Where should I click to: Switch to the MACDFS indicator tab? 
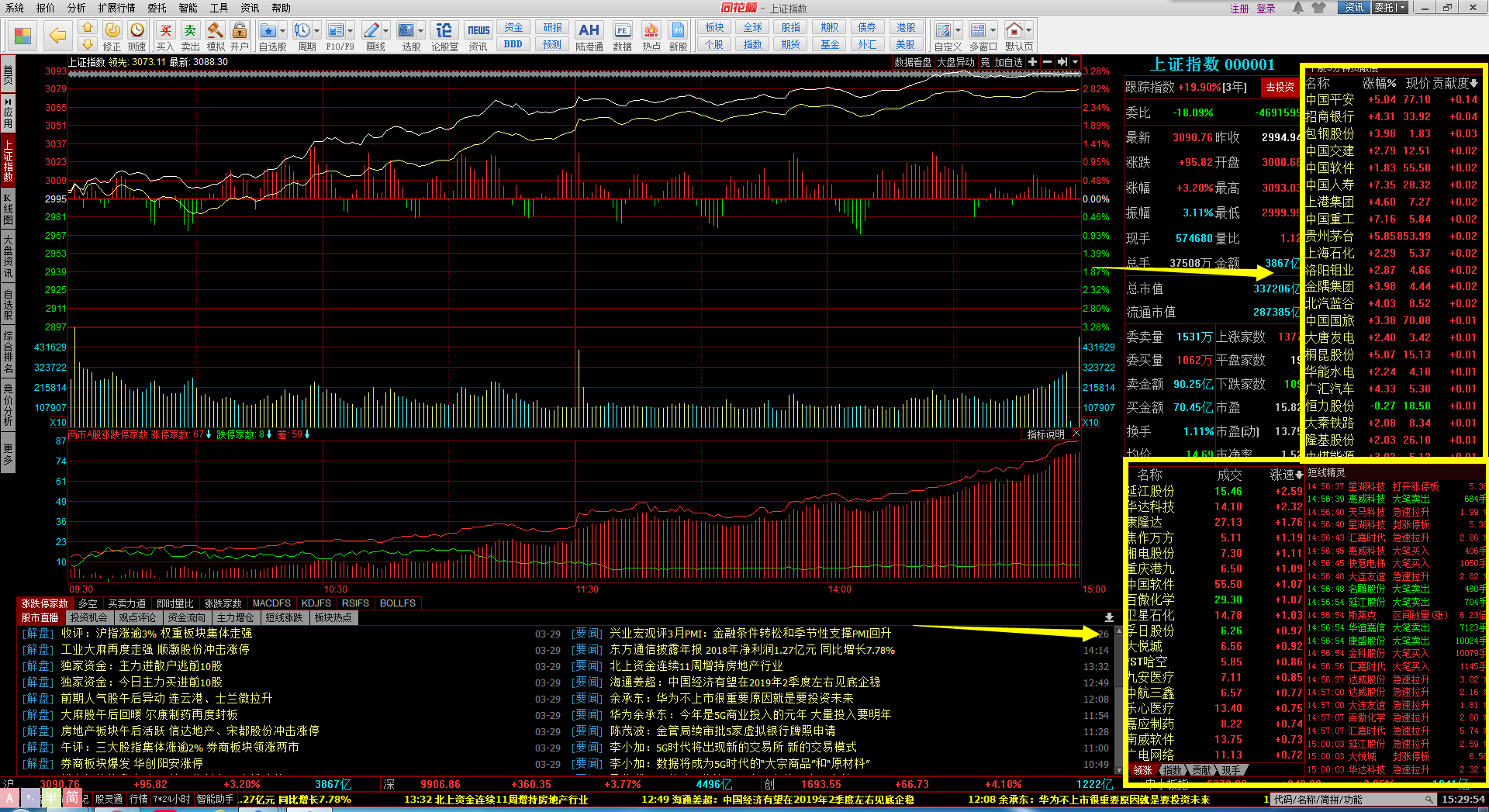click(271, 603)
